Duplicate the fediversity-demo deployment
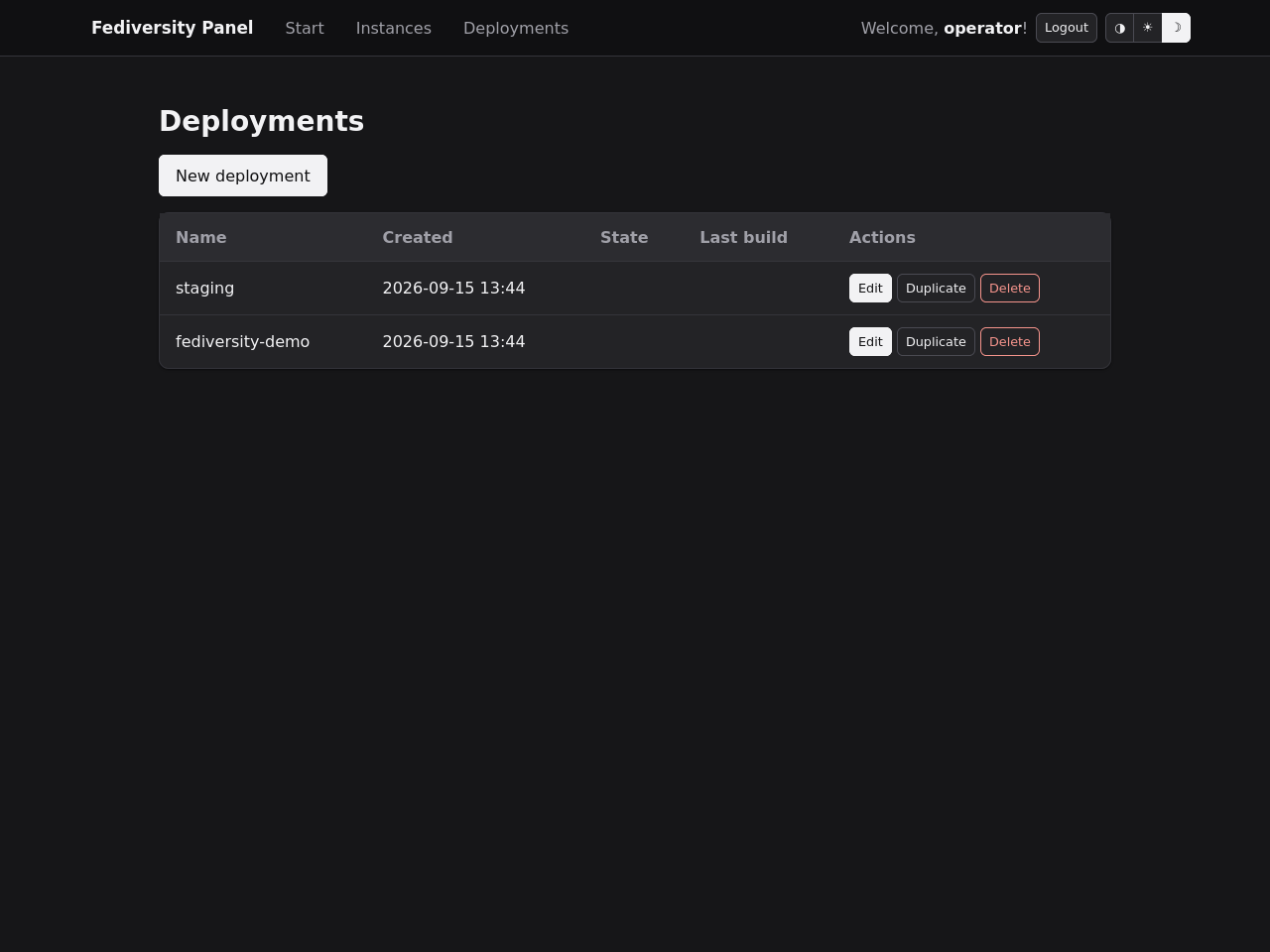1270x952 pixels. 936,341
